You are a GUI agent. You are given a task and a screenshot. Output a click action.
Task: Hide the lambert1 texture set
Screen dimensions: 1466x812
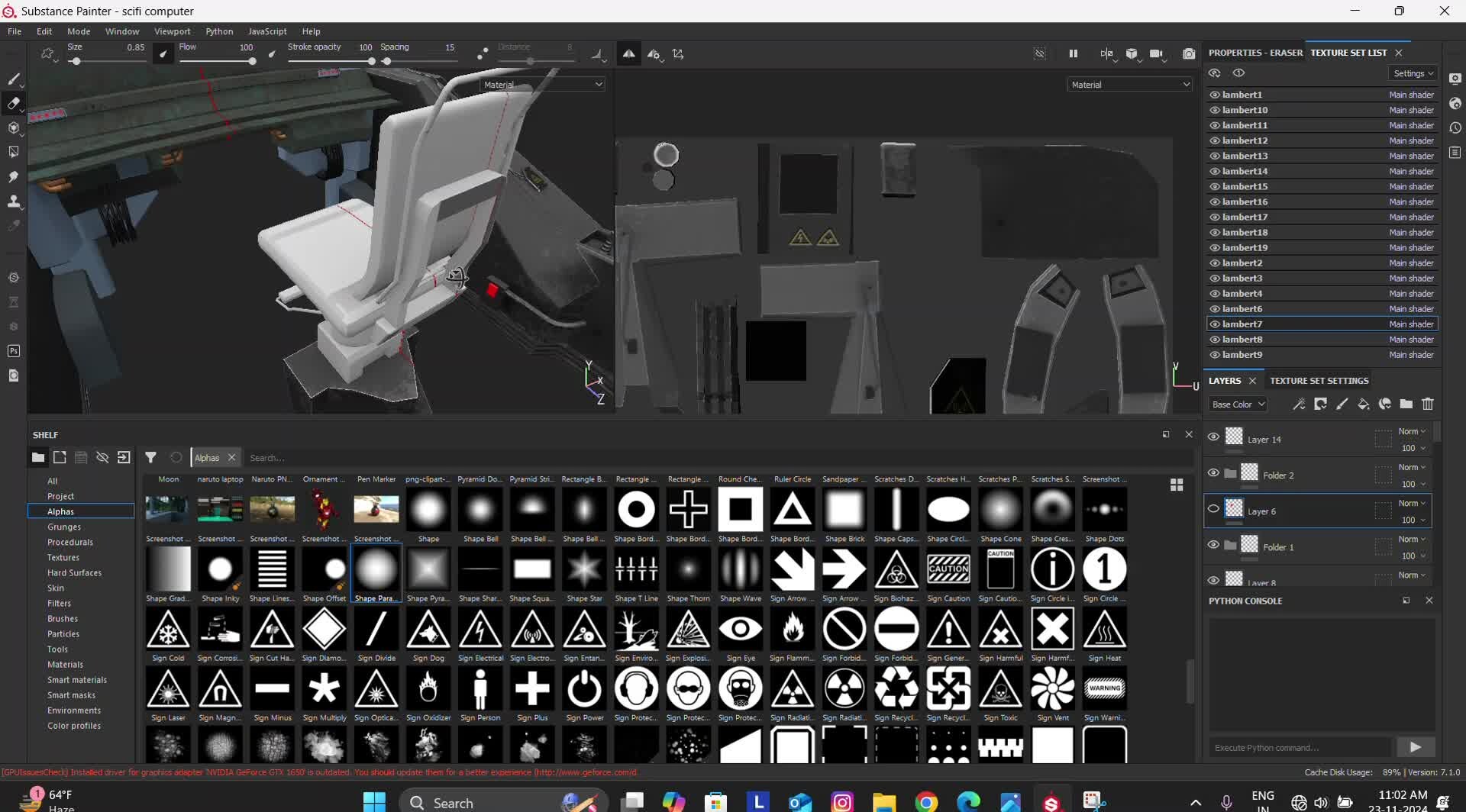click(x=1215, y=94)
